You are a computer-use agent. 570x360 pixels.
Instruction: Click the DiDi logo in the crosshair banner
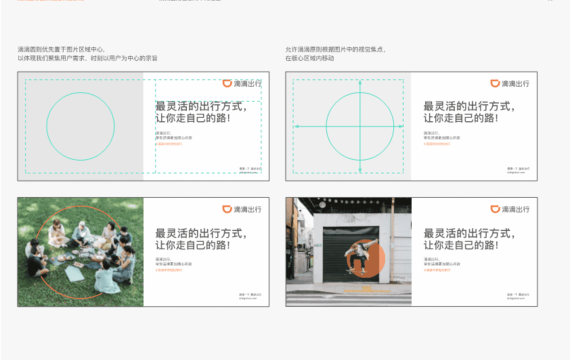point(510,83)
